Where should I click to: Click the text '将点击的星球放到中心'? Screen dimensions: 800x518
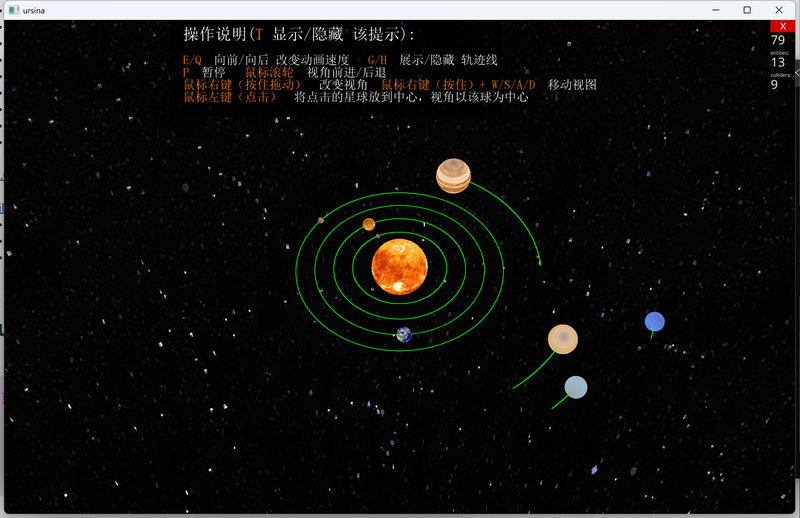356,97
